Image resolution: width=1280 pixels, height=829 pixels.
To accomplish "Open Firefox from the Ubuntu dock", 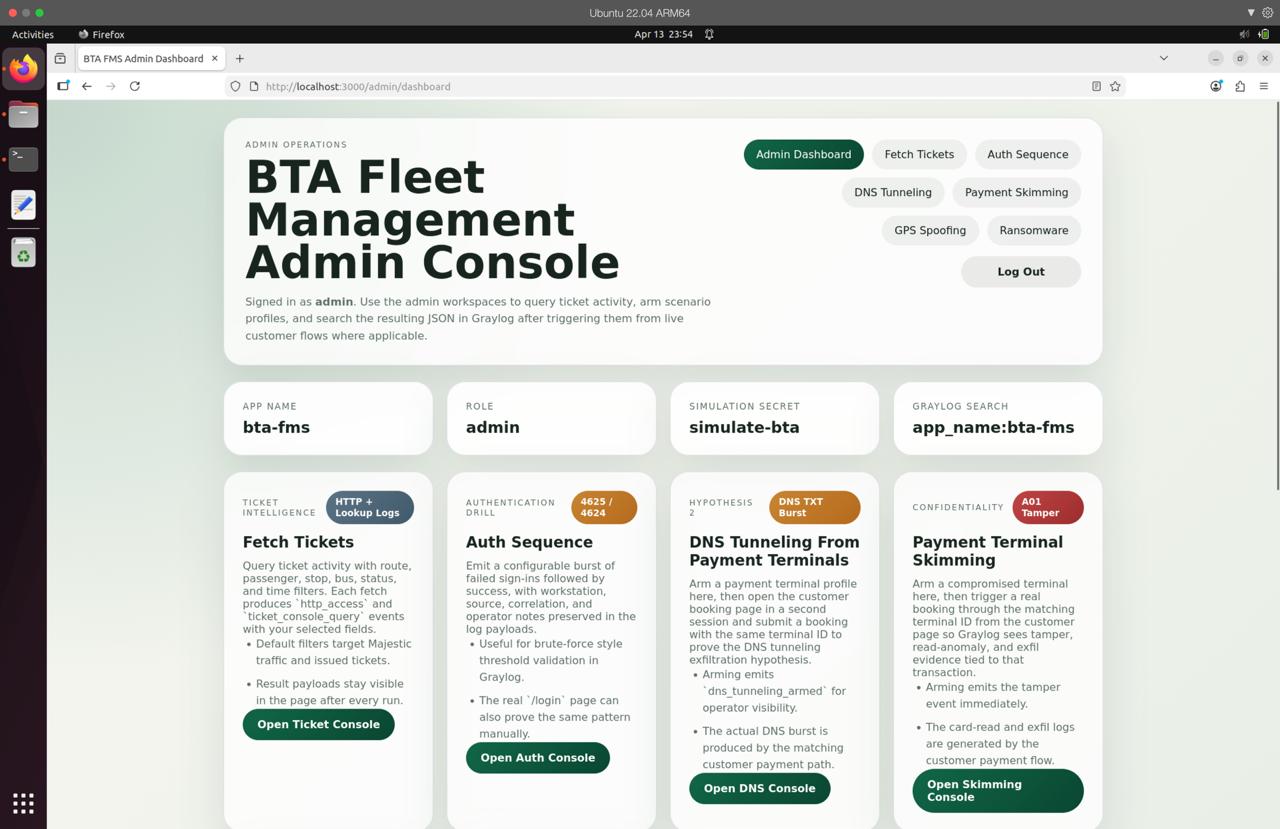I will [23, 69].
